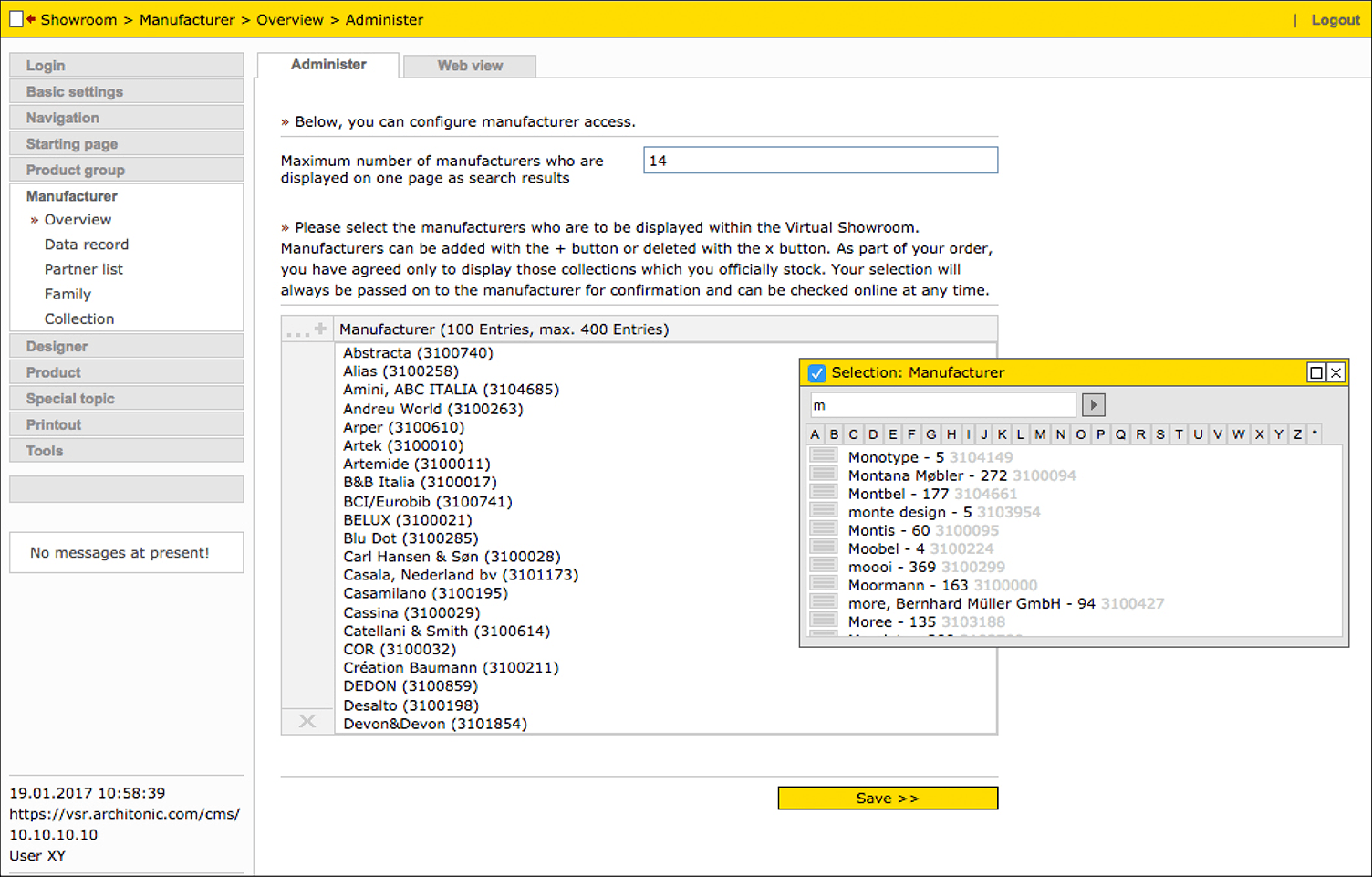Select Partner list under Manufacturer
This screenshot has width=1372, height=877.
[83, 269]
